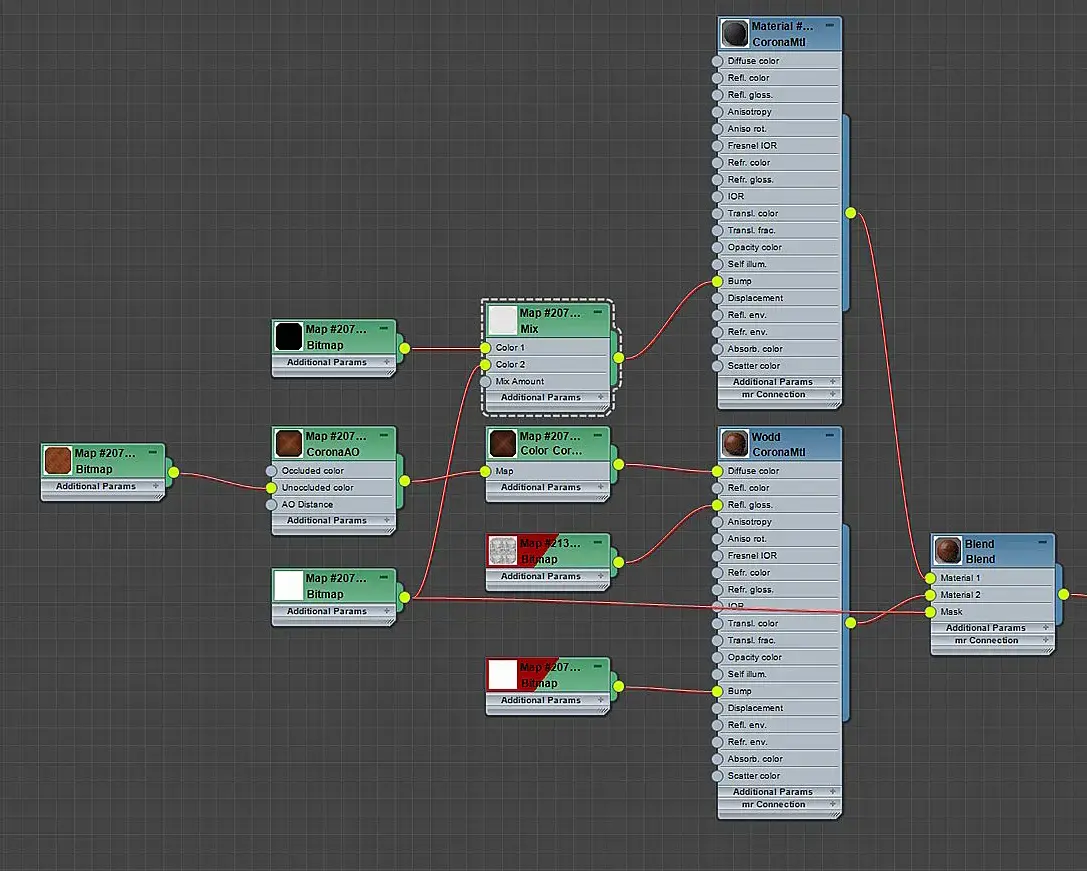
Task: Click the Wodd CoronaMtl sphere preview icon
Action: point(734,444)
